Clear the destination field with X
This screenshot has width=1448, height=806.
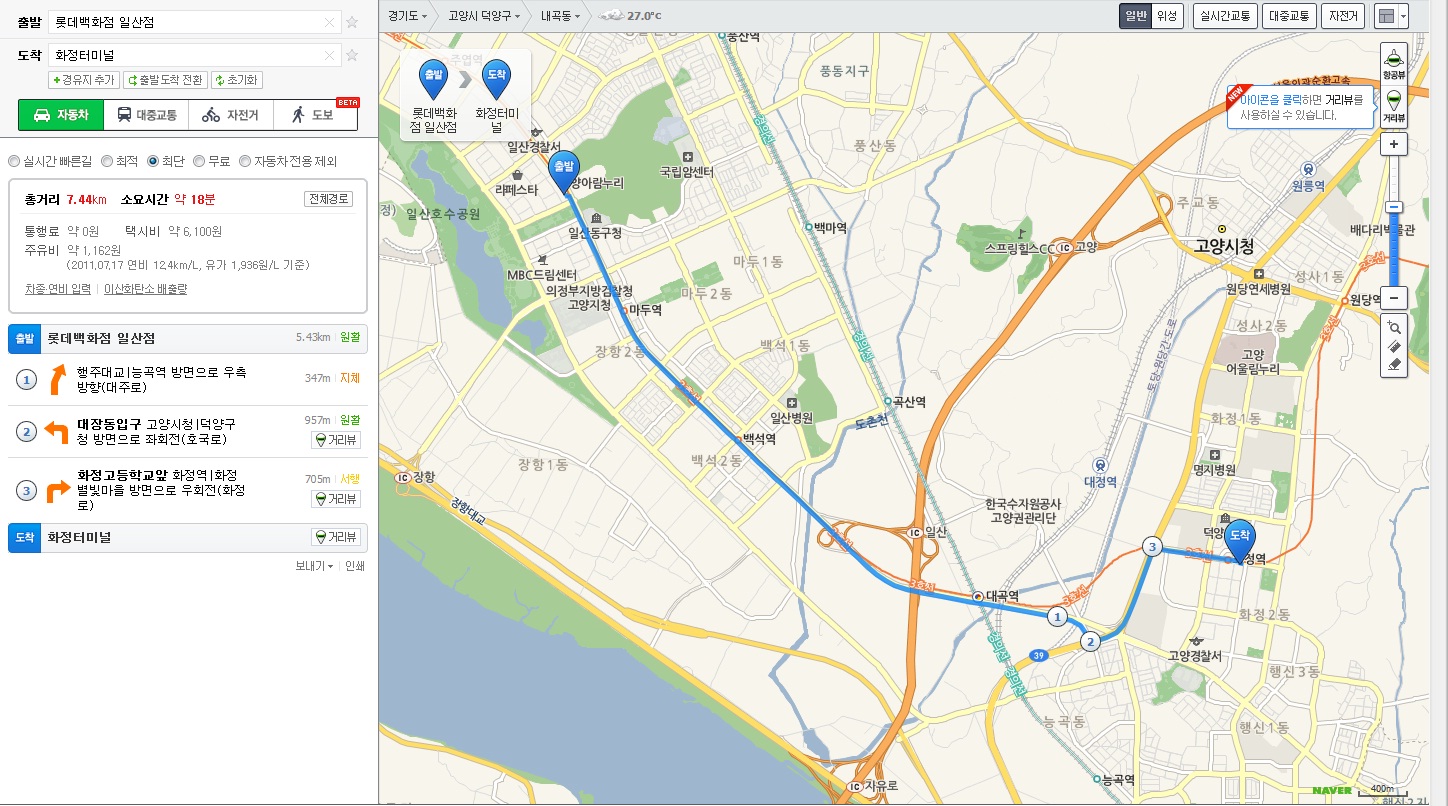click(x=330, y=55)
